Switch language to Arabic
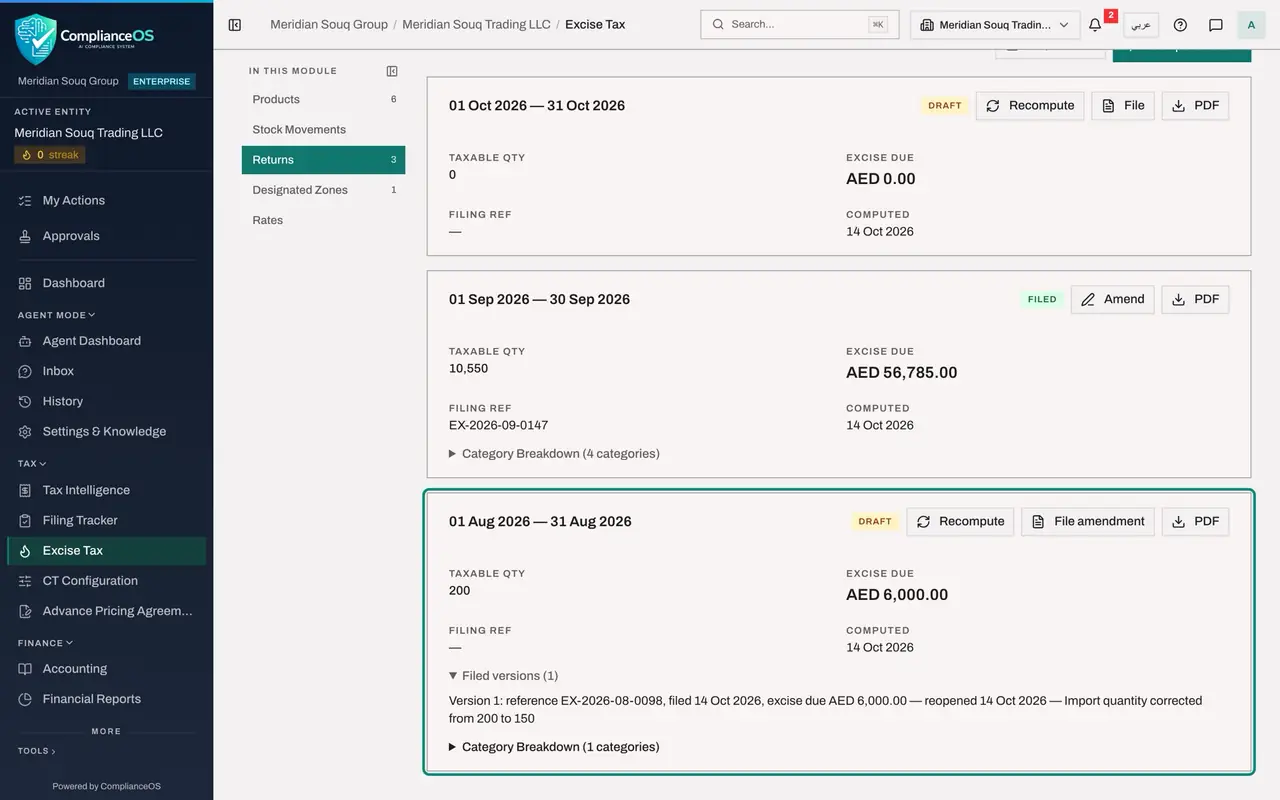1280x800 pixels. 1141,25
